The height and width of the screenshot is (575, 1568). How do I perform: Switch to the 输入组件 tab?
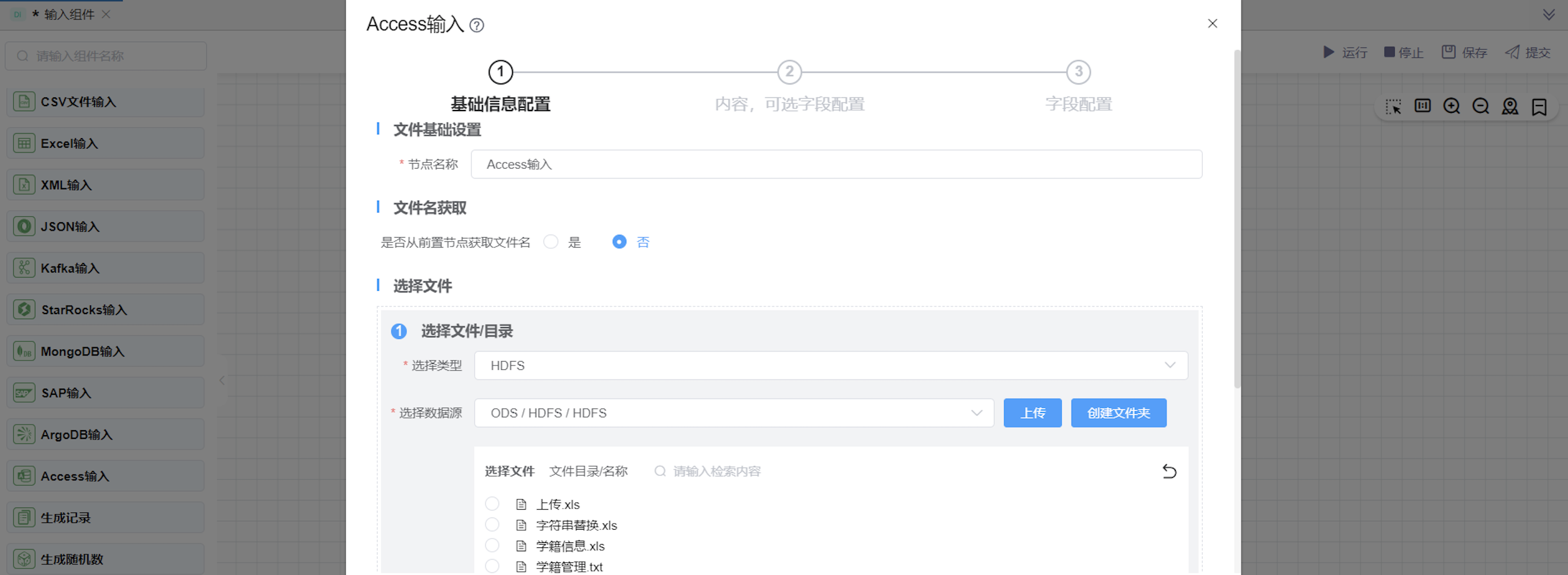tap(68, 14)
